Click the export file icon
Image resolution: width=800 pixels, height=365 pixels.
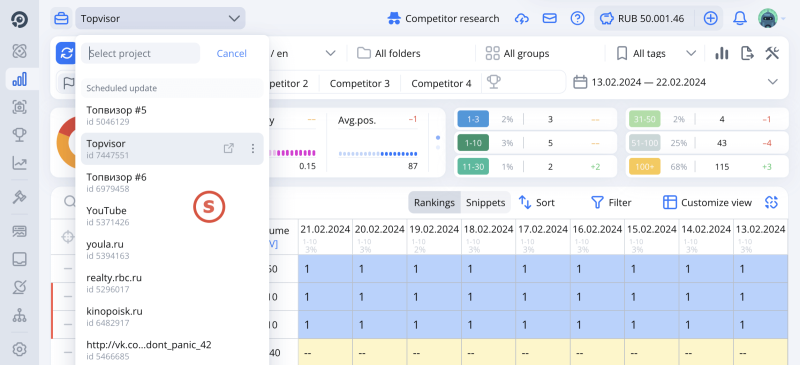(747, 53)
